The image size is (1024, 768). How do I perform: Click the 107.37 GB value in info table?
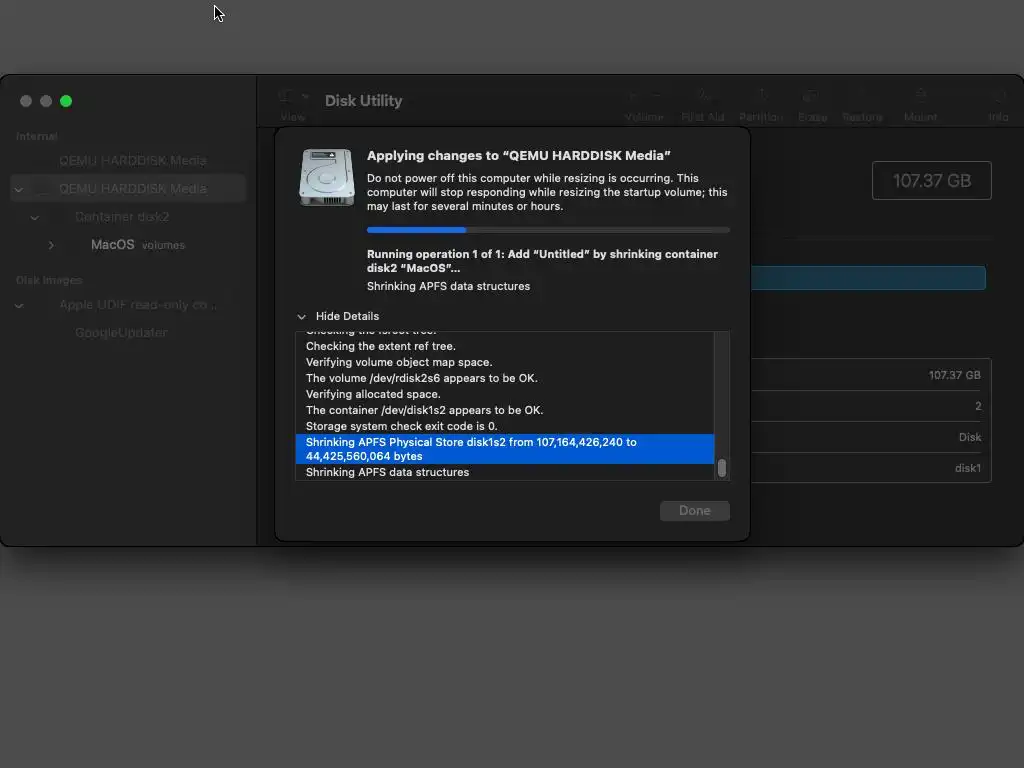click(954, 375)
